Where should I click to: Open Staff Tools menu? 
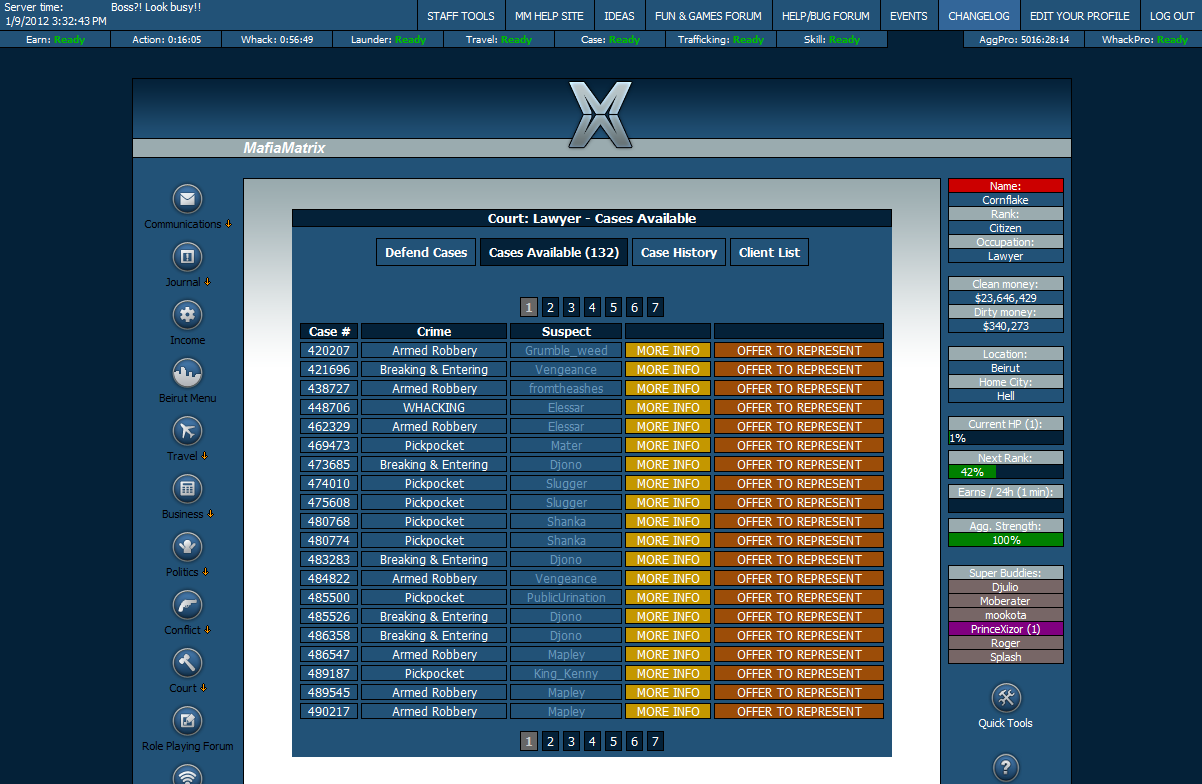click(460, 15)
